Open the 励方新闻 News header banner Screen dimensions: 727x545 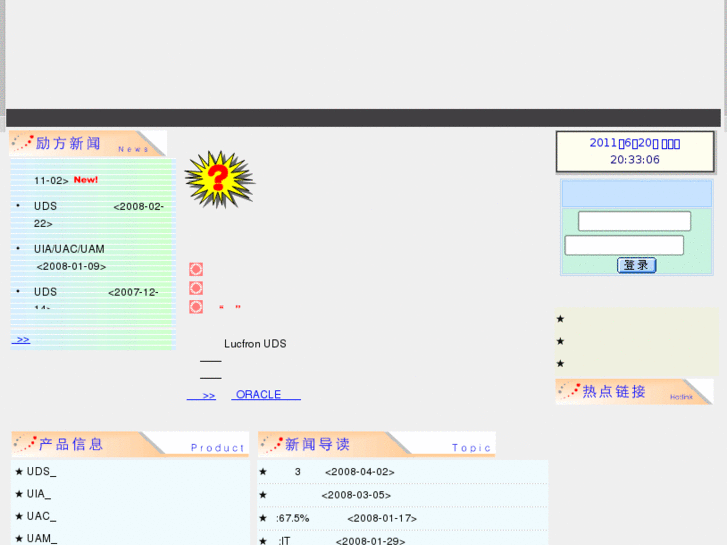pyautogui.click(x=88, y=143)
